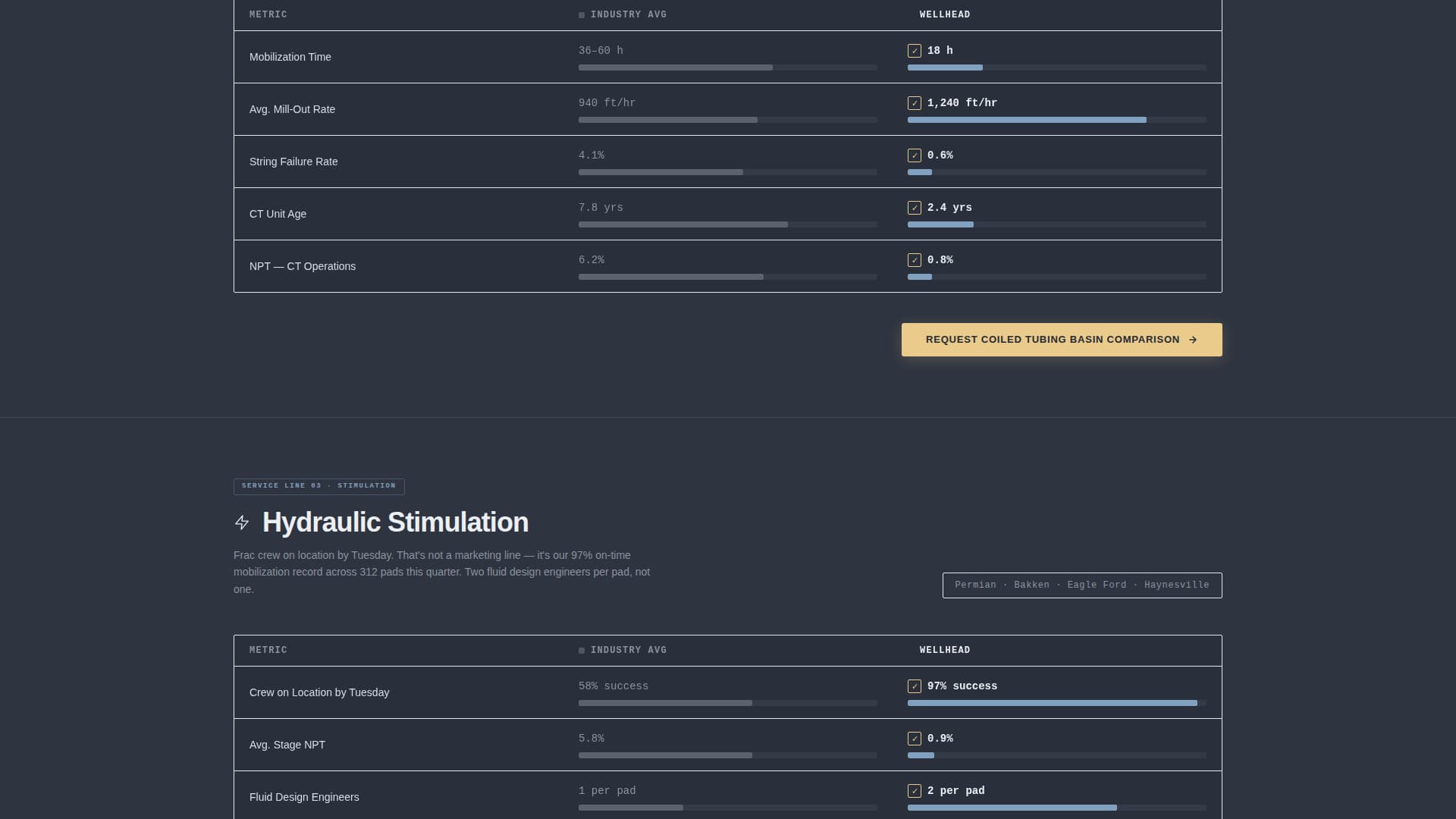1456x819 pixels.
Task: Click the arrow icon on the comparison button
Action: (1193, 340)
